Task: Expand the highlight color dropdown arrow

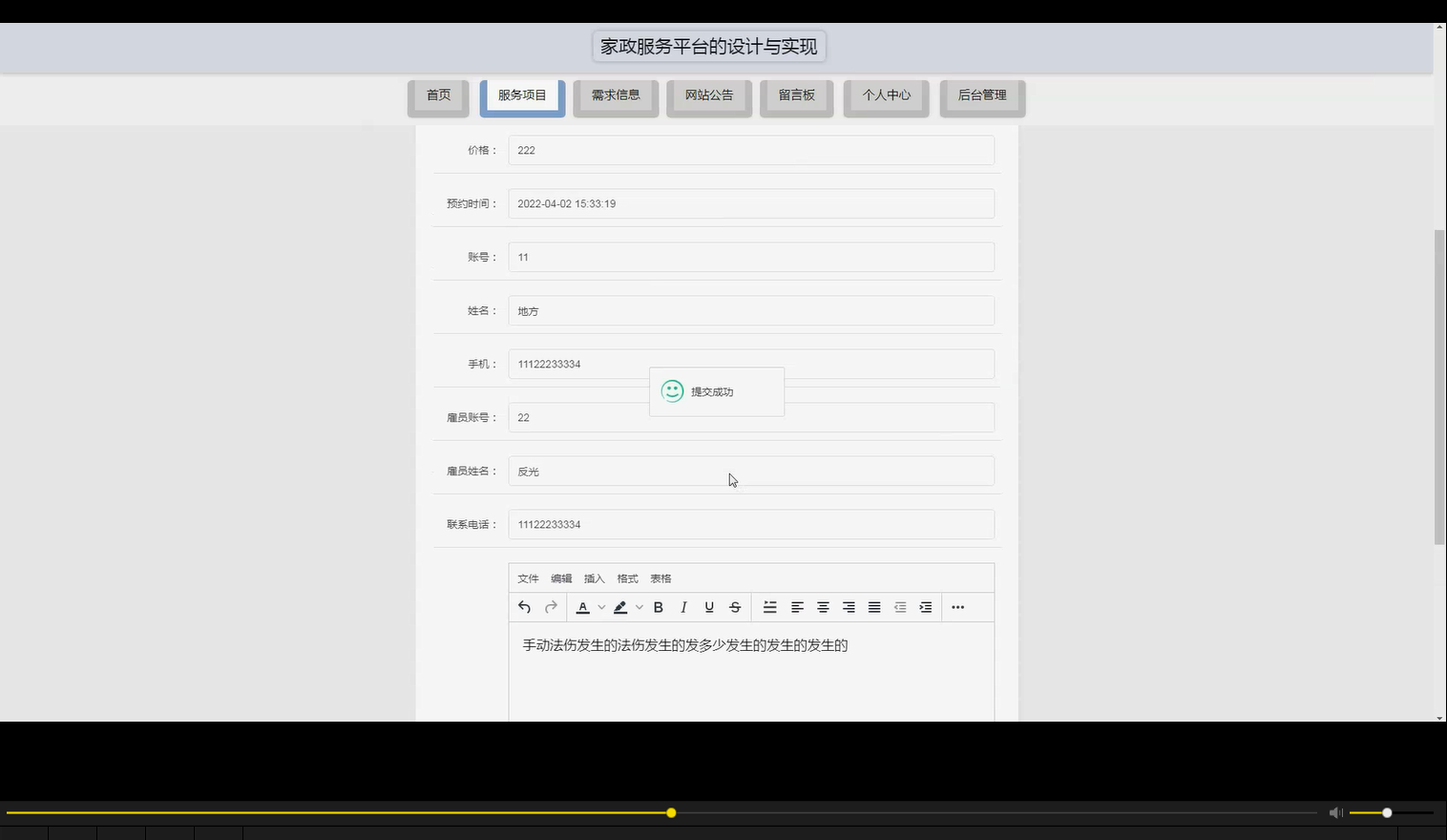Action: pos(640,607)
